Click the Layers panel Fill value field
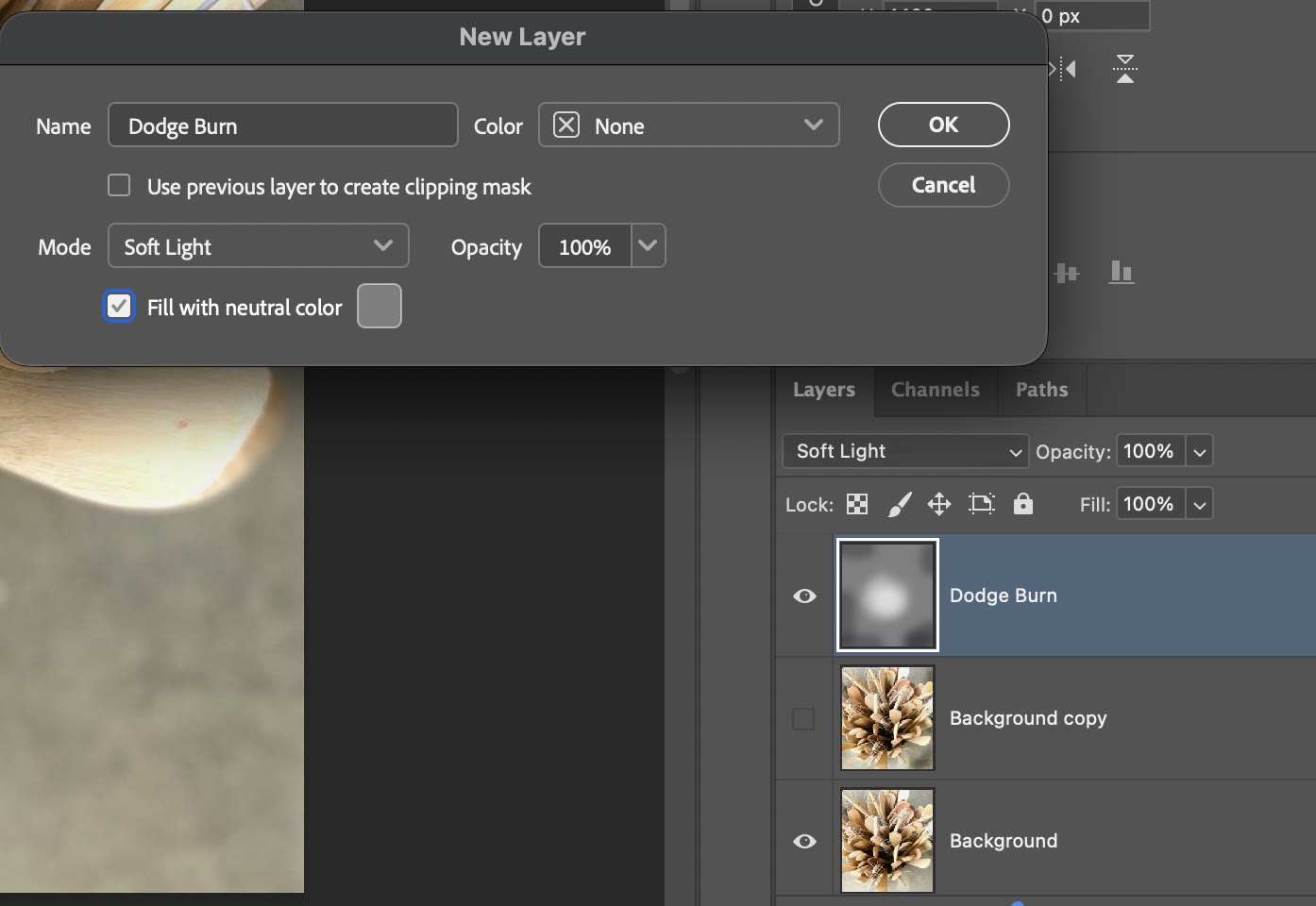The height and width of the screenshot is (906, 1316). pos(1151,504)
